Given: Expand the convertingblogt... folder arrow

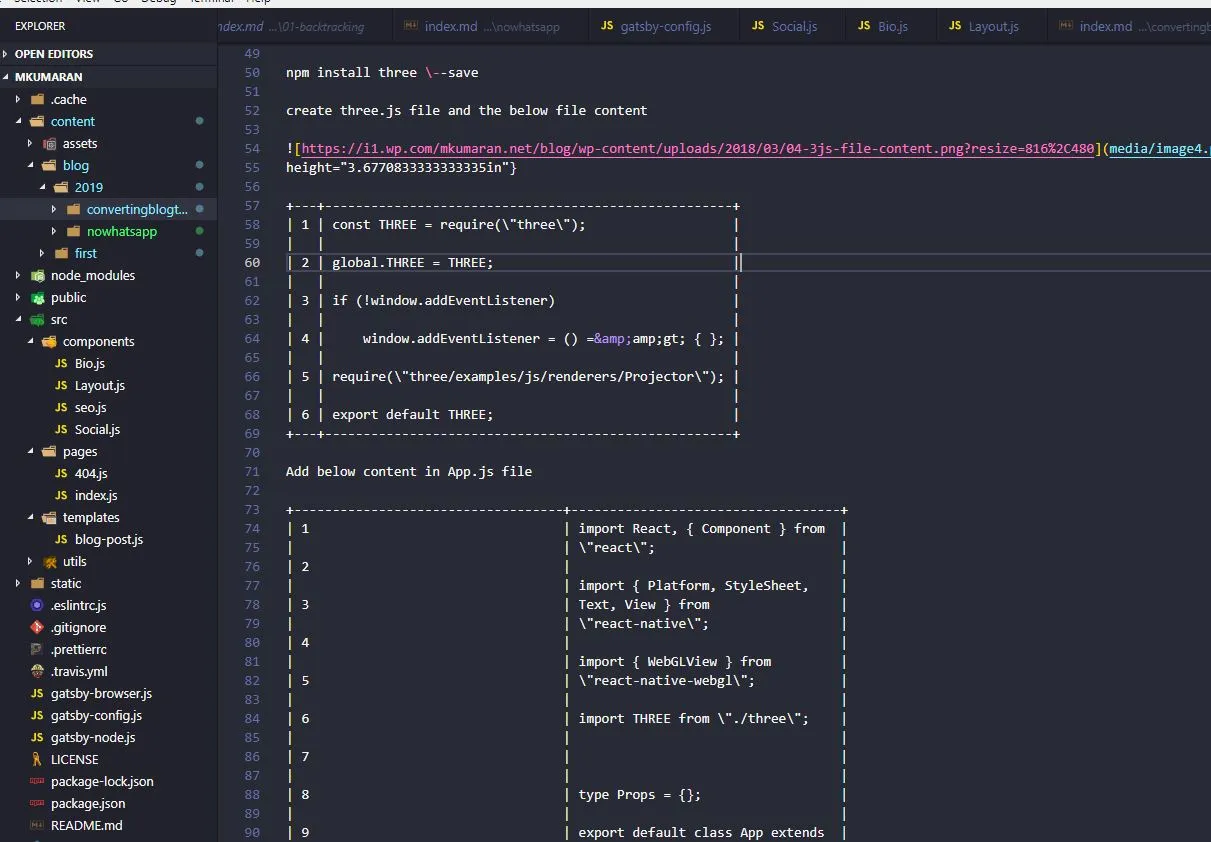Looking at the screenshot, I should pyautogui.click(x=54, y=209).
